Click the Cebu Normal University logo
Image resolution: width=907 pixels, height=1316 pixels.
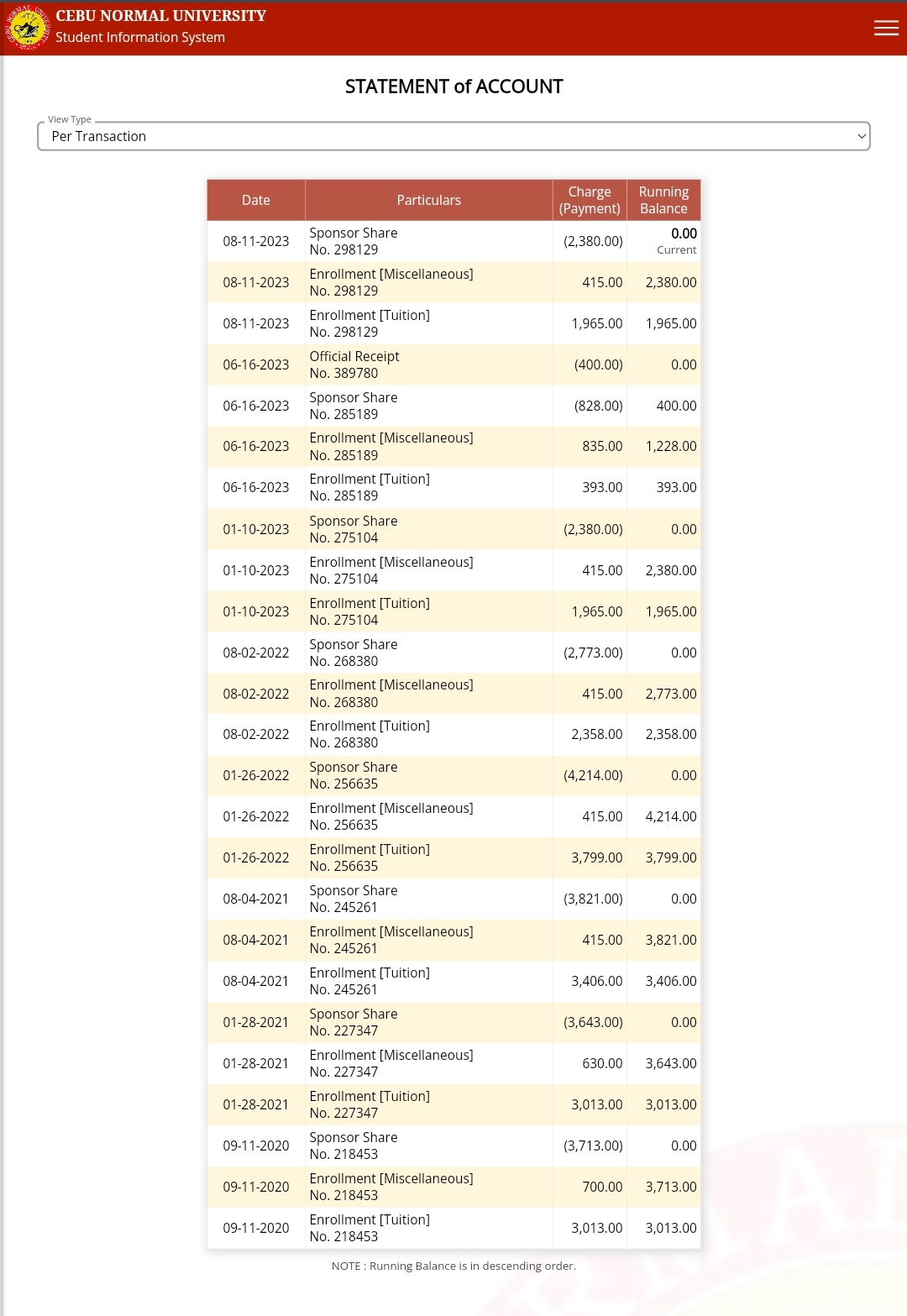[x=27, y=28]
